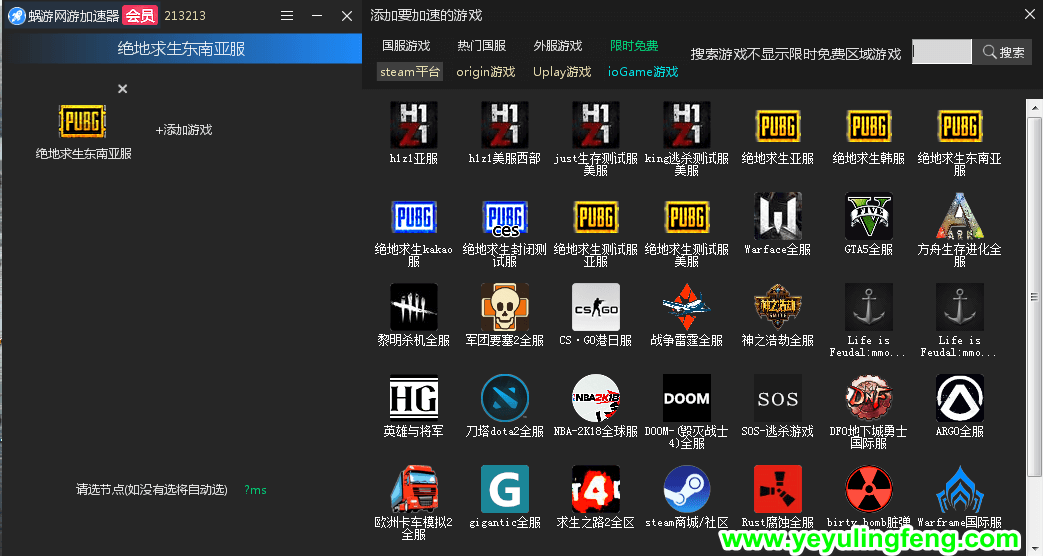
Task: Pick 英雄与将军 HG icon
Action: [x=414, y=398]
